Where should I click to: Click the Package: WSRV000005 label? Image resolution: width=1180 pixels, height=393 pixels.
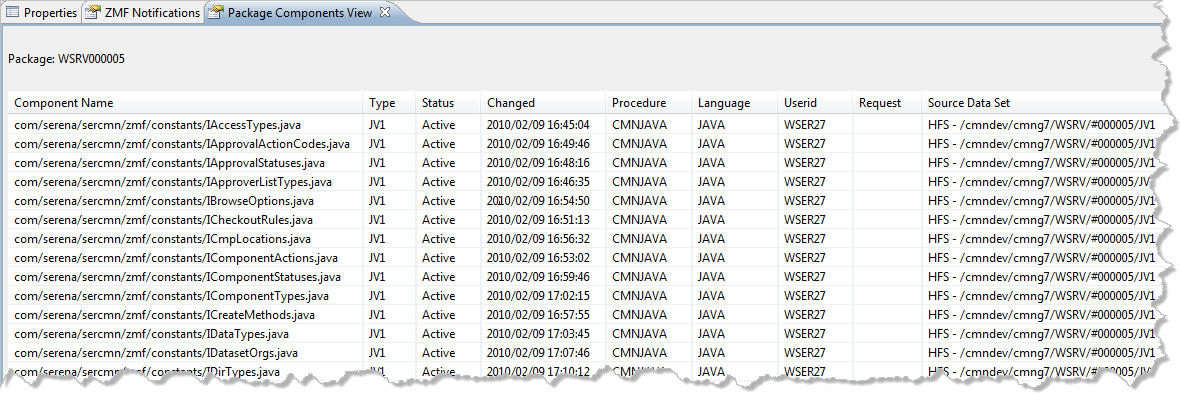(66, 59)
